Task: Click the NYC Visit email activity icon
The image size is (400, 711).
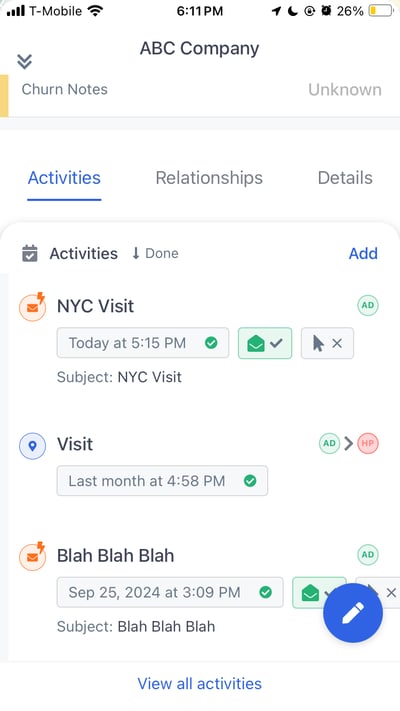Action: coord(32,307)
